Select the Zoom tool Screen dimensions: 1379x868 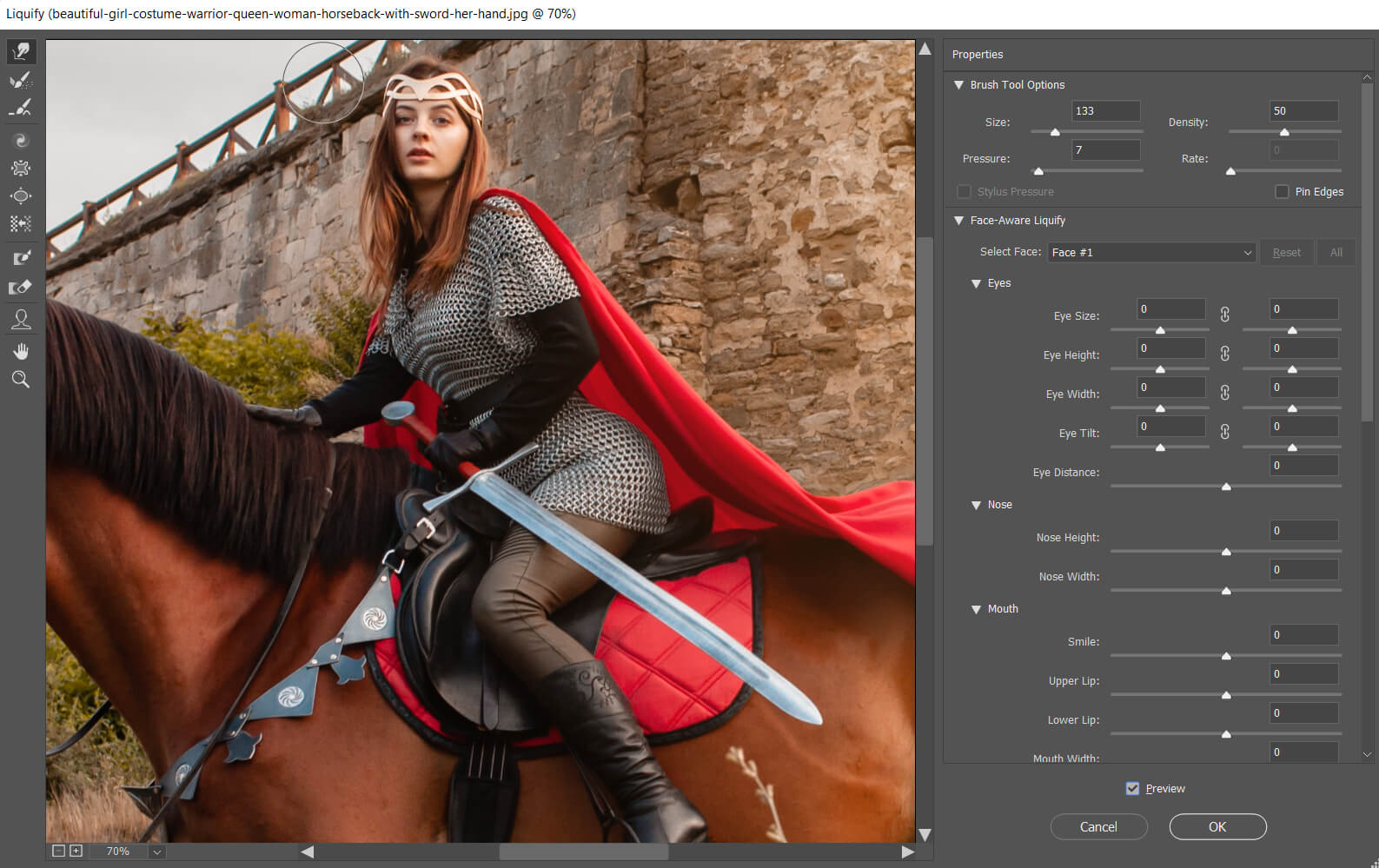tap(21, 379)
